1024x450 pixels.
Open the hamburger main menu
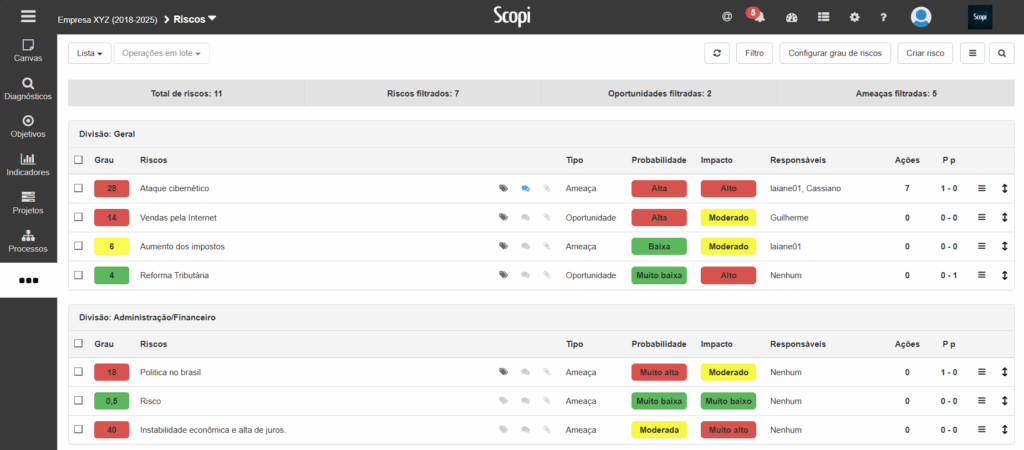tap(28, 17)
